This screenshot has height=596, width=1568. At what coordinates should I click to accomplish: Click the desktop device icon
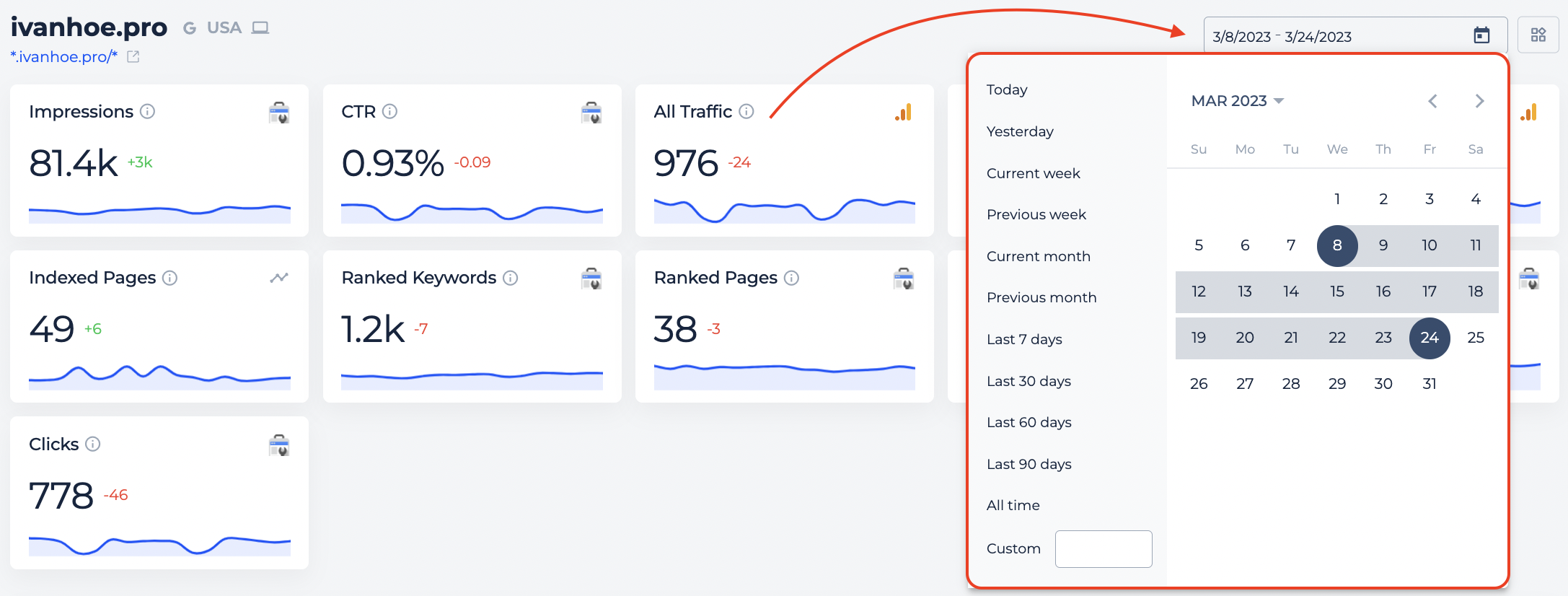pos(260,28)
